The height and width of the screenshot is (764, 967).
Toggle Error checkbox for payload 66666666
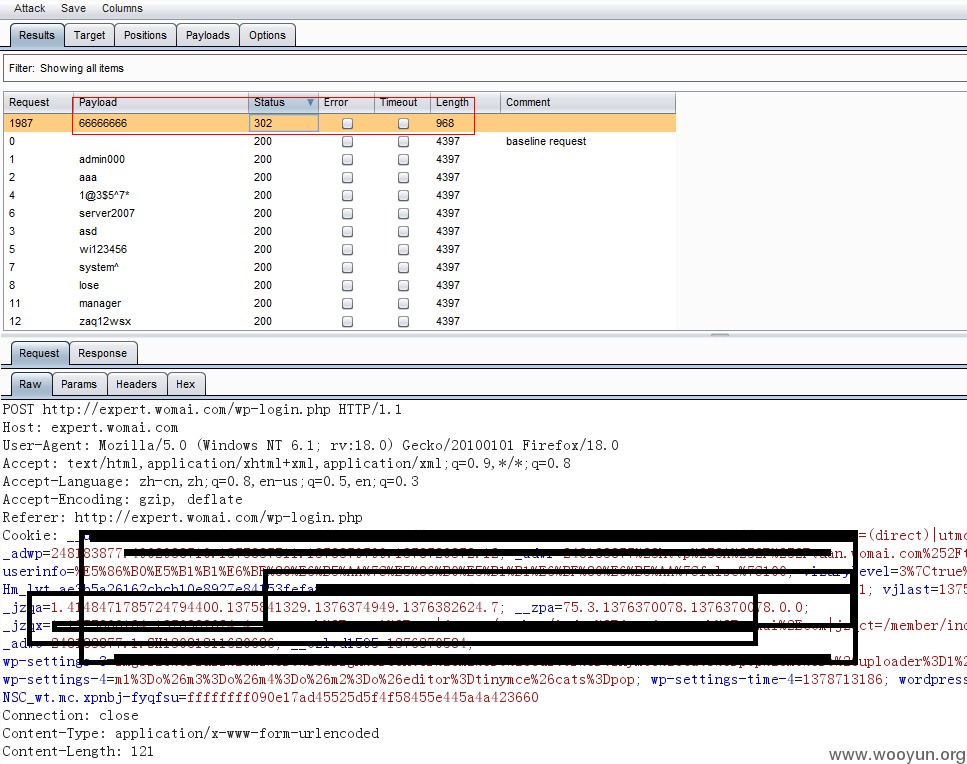(347, 123)
